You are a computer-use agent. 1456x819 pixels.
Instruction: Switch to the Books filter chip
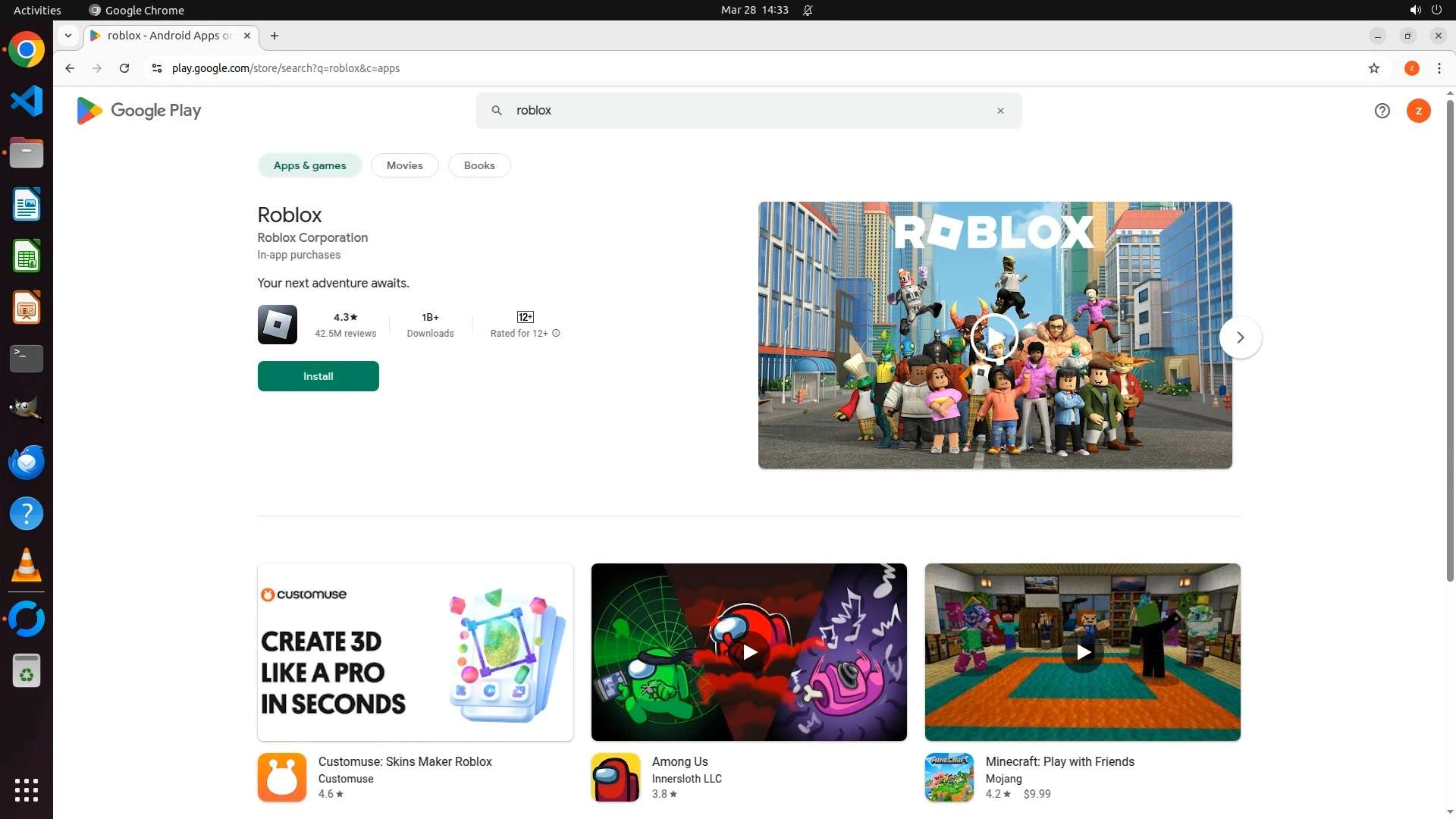point(479,165)
